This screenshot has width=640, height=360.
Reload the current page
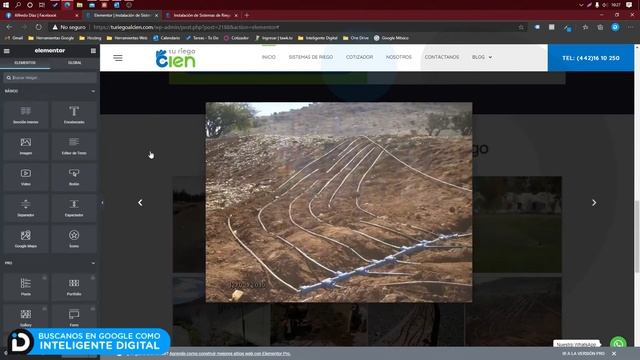coord(38,27)
